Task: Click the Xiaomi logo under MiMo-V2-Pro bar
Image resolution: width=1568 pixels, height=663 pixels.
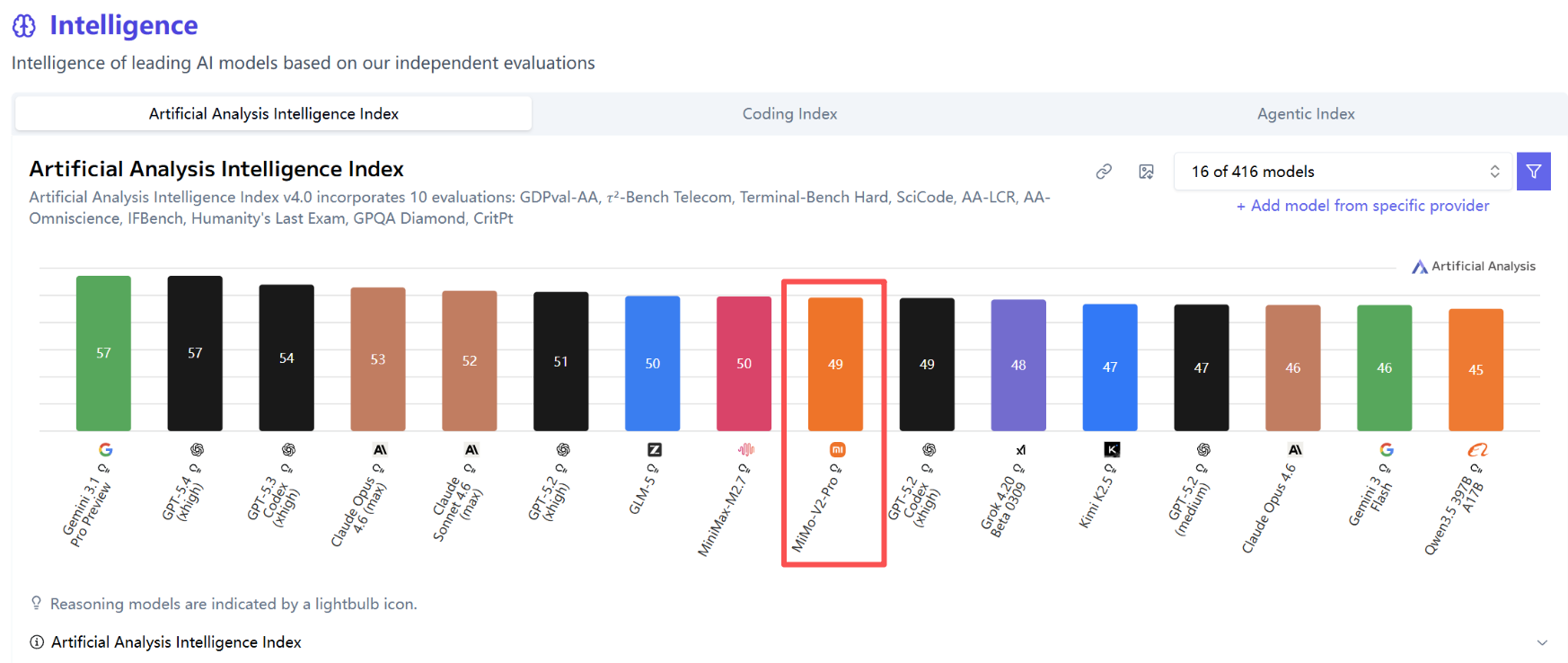Action: 837,449
